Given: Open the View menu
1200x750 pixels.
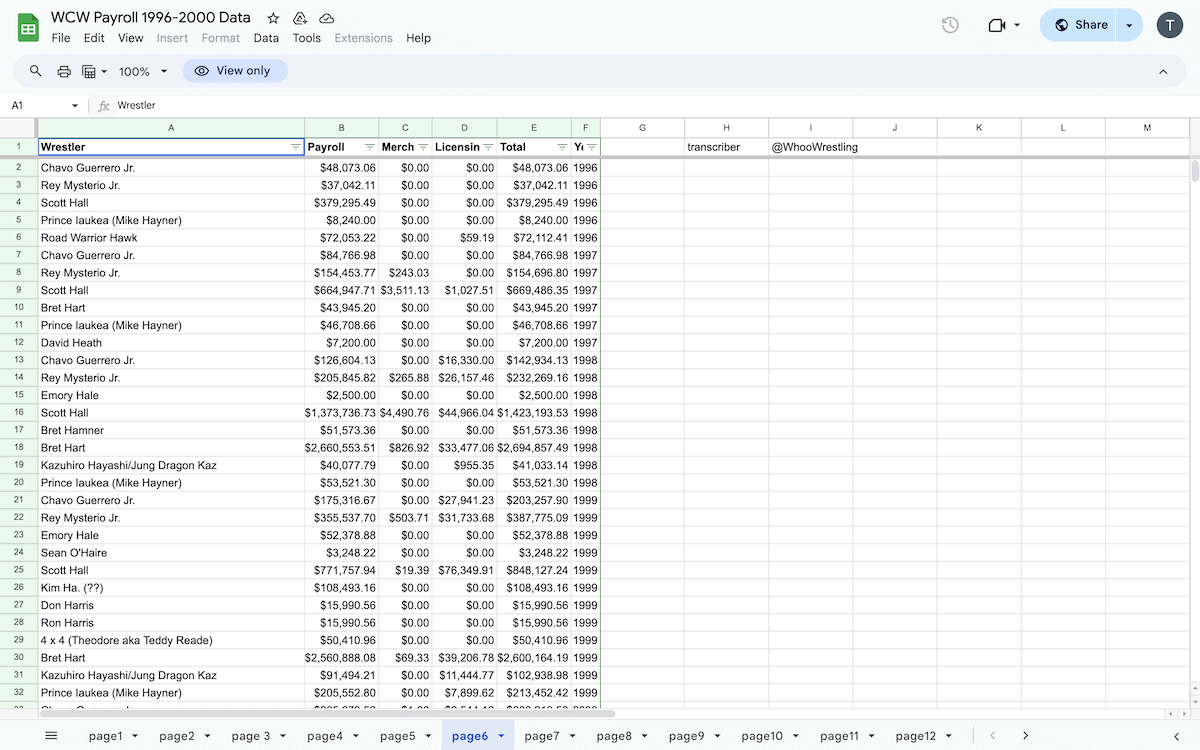Looking at the screenshot, I should coord(131,38).
